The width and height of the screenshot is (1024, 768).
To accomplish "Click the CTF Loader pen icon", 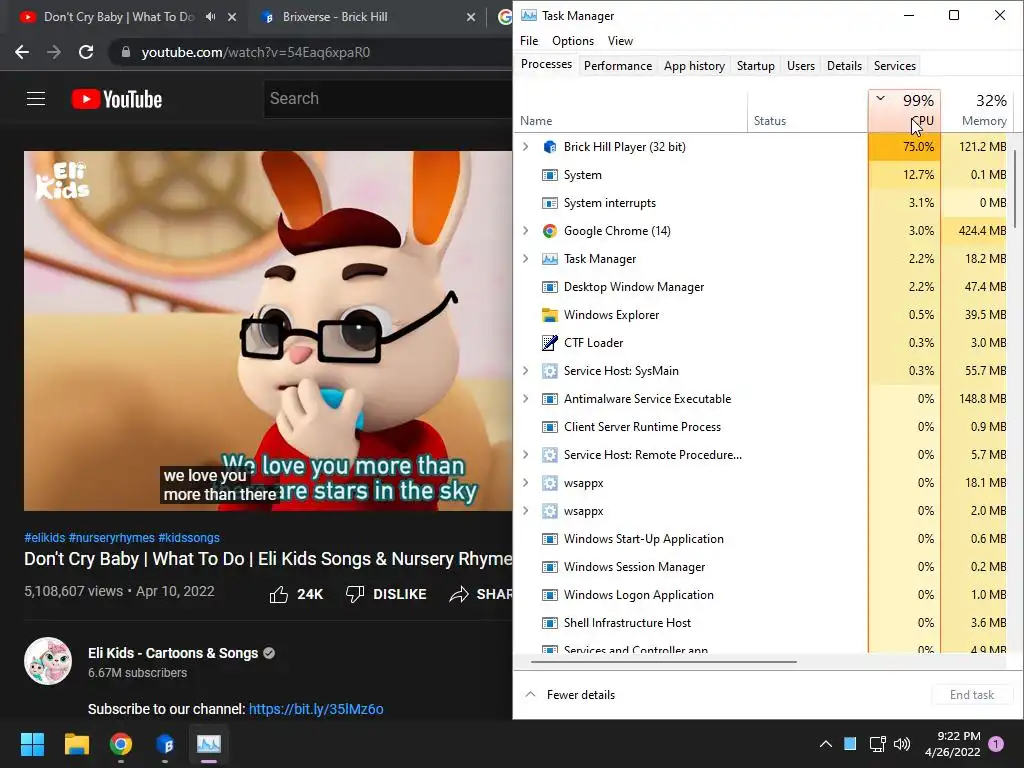I will pyautogui.click(x=550, y=343).
